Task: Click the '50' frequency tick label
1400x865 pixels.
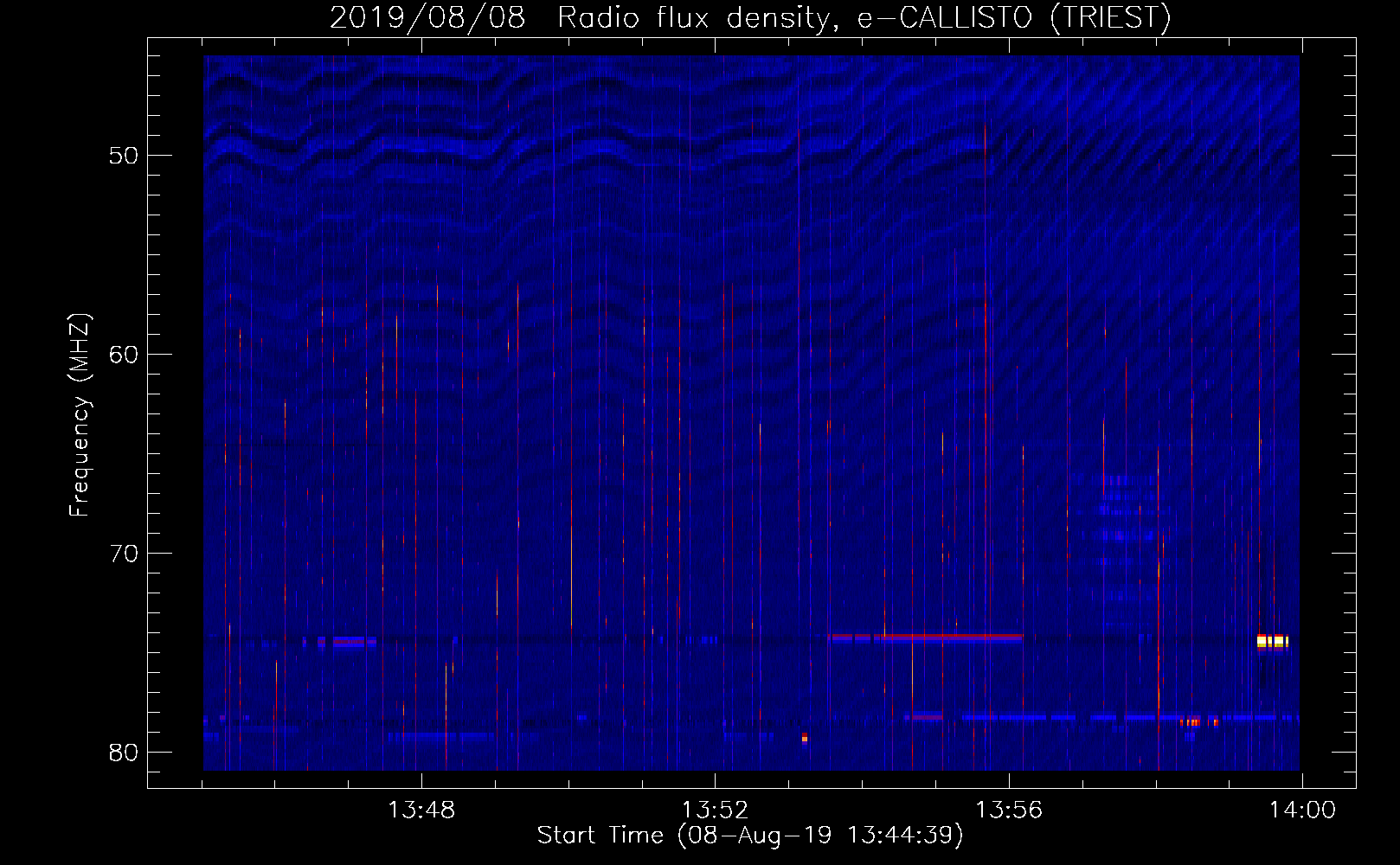Action: 124,156
